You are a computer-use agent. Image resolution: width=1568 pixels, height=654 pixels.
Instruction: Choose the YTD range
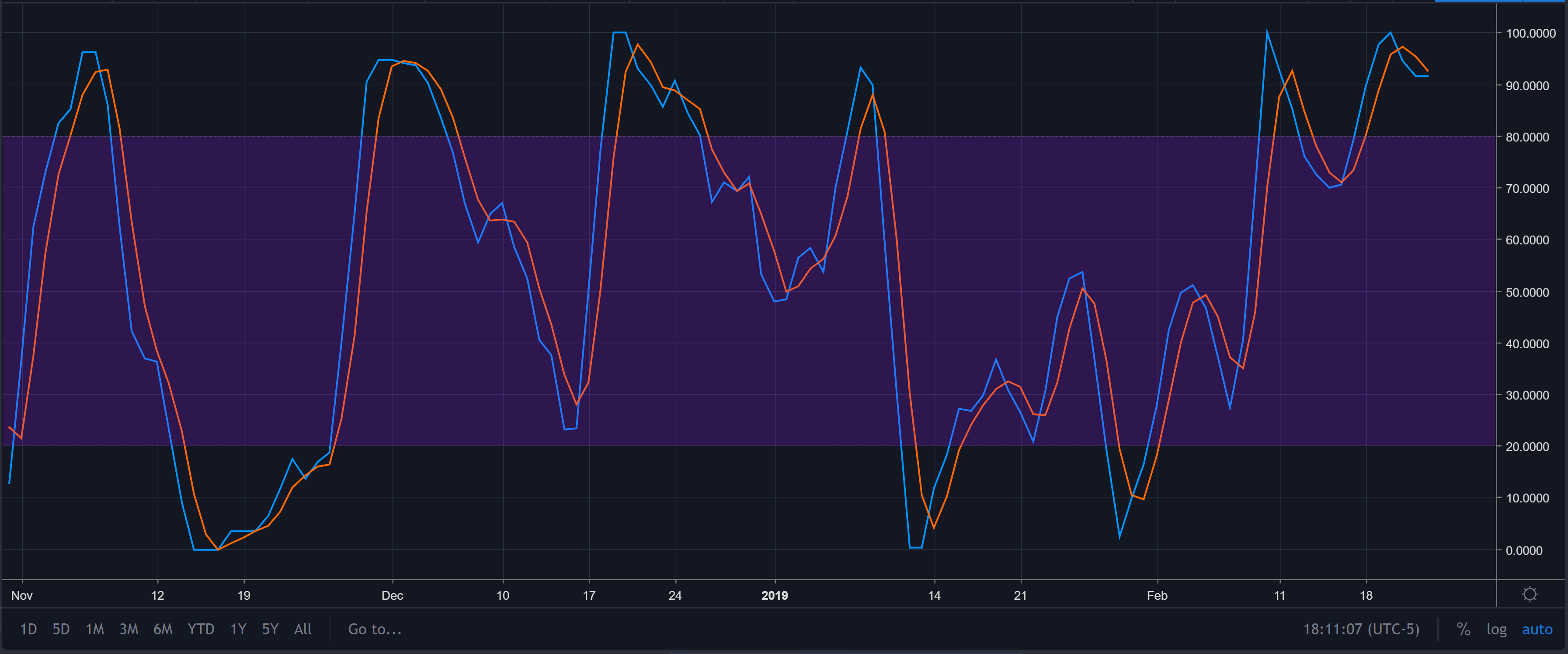tap(201, 630)
